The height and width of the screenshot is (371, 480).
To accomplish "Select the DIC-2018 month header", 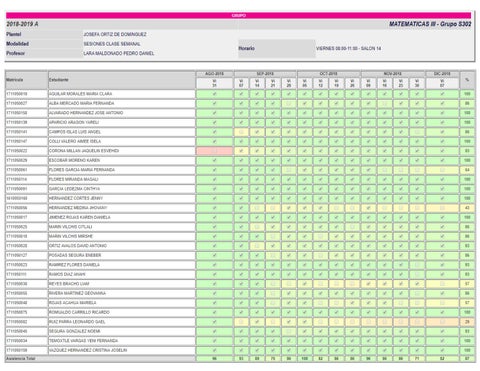I will 442,74.
